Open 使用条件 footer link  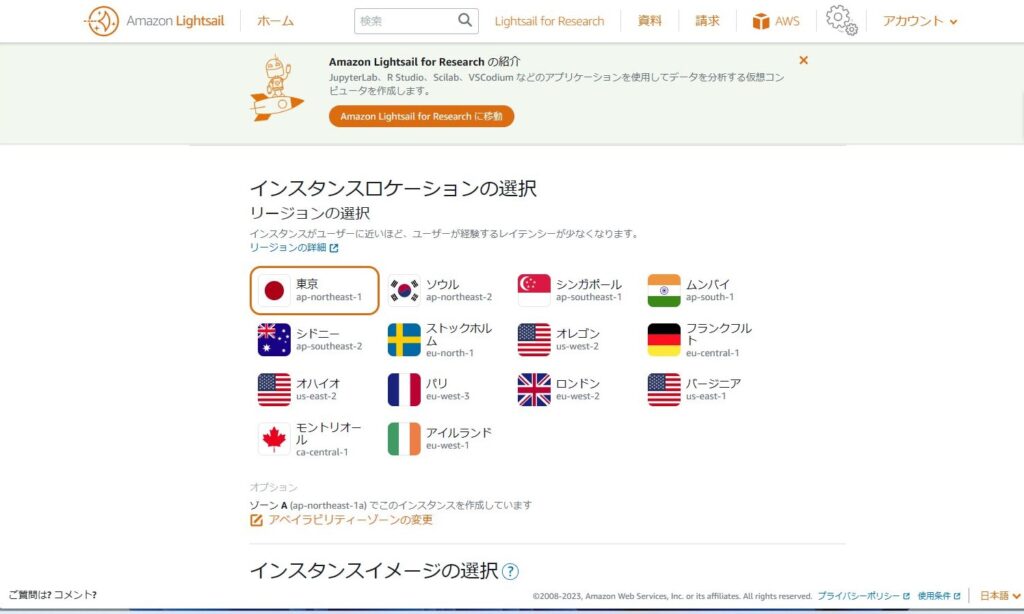[934, 596]
